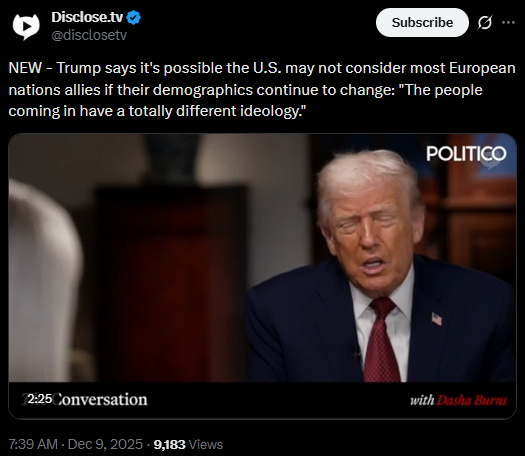Viewport: 525px width, 456px height.
Task: Click the flag lapel pin in video
Action: (437, 319)
